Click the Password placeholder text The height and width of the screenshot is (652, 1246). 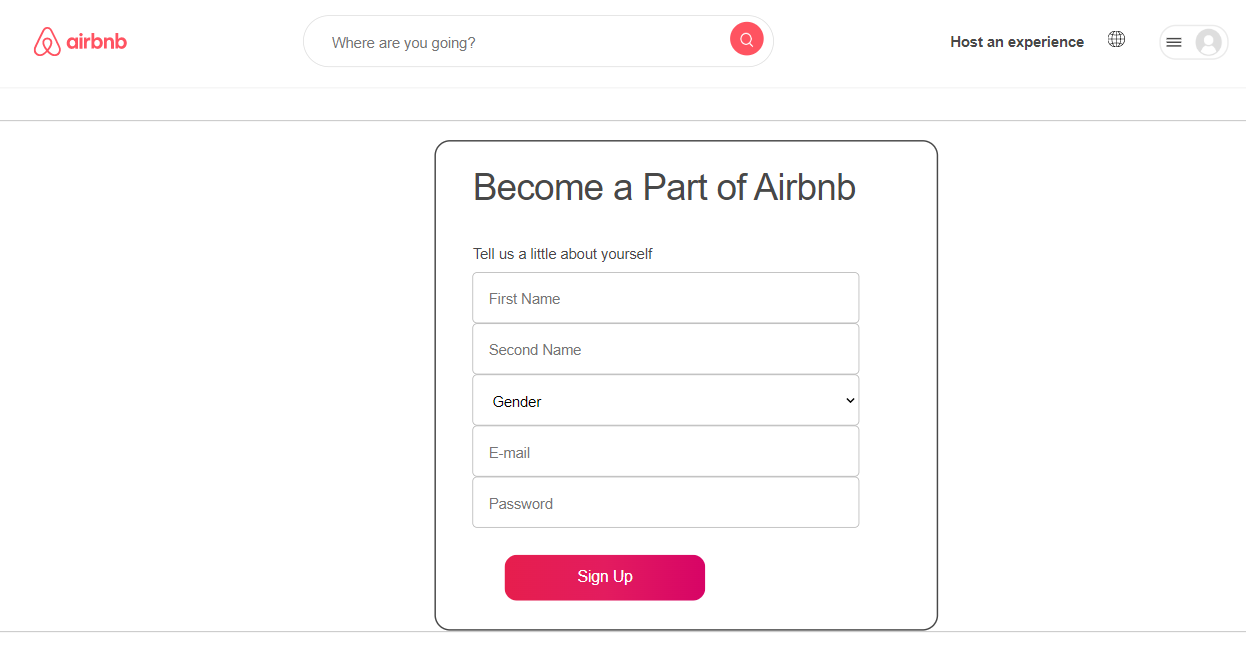tap(521, 504)
